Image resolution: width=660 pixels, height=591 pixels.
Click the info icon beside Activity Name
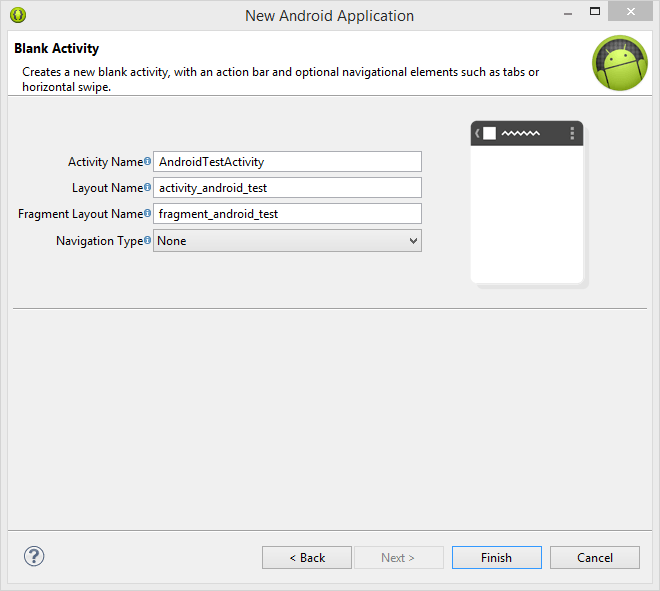[147, 161]
